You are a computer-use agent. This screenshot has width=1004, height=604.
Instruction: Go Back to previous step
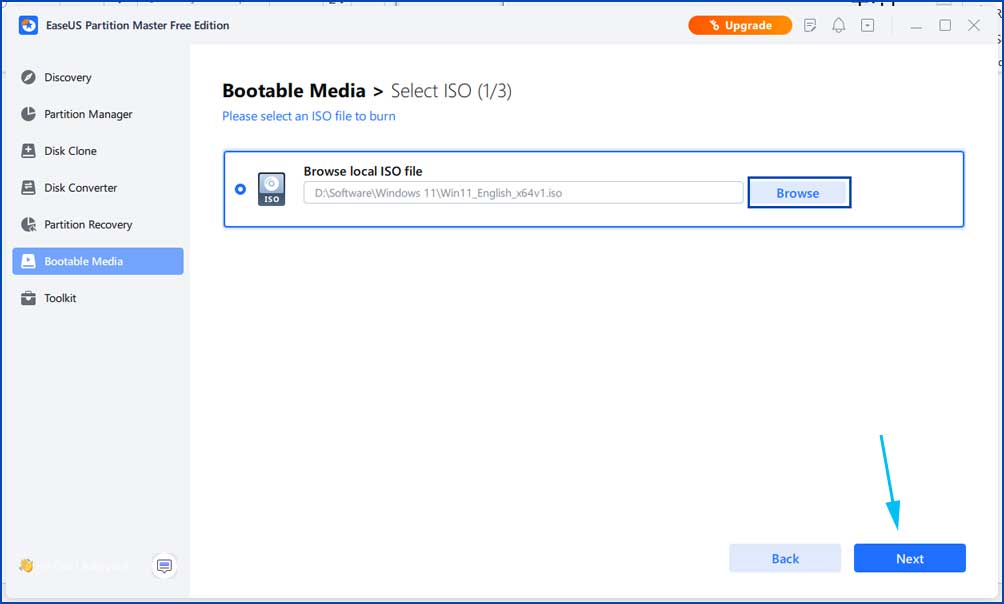(785, 559)
